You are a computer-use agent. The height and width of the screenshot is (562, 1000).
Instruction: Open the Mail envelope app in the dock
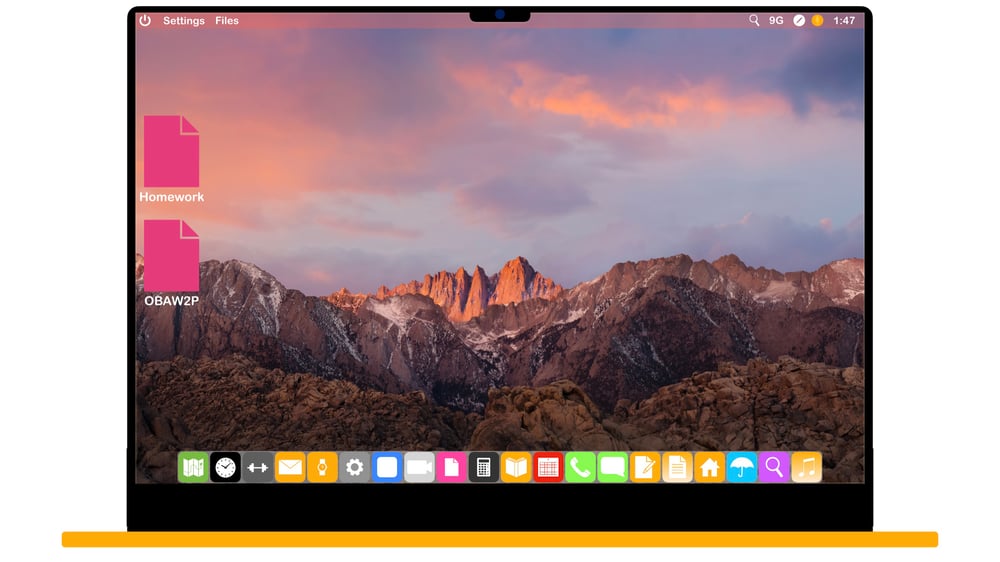290,468
